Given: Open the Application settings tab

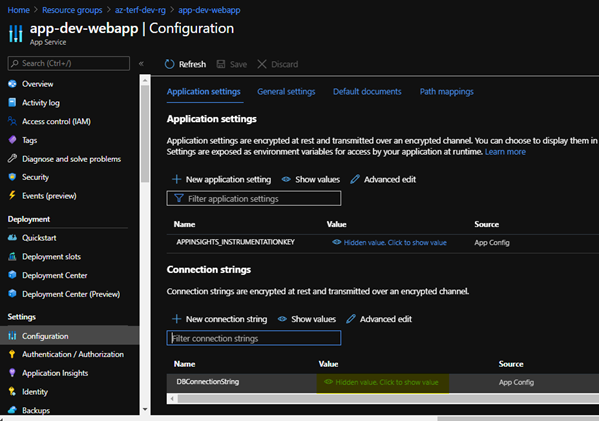Looking at the screenshot, I should pyautogui.click(x=204, y=92).
